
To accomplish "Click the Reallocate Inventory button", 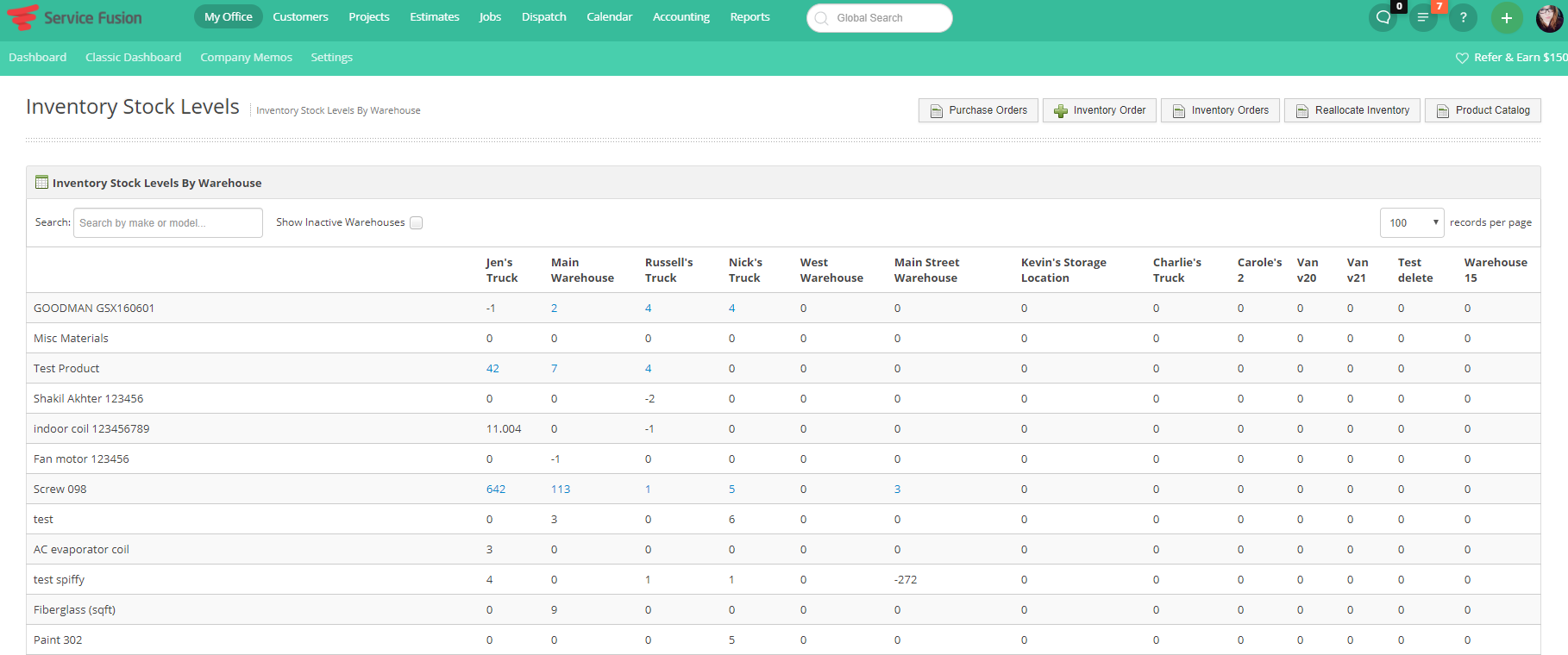I will 1352,110.
